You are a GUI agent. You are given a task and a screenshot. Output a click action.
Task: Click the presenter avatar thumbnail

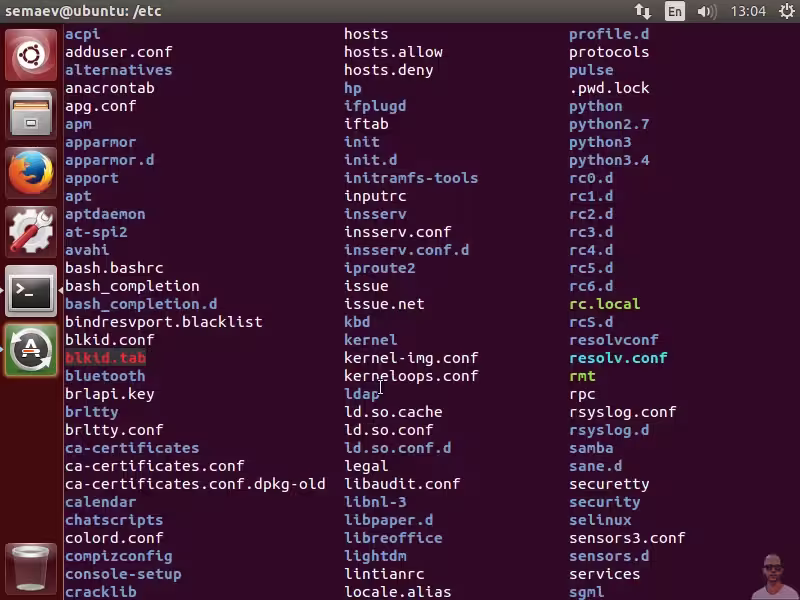pyautogui.click(x=773, y=575)
